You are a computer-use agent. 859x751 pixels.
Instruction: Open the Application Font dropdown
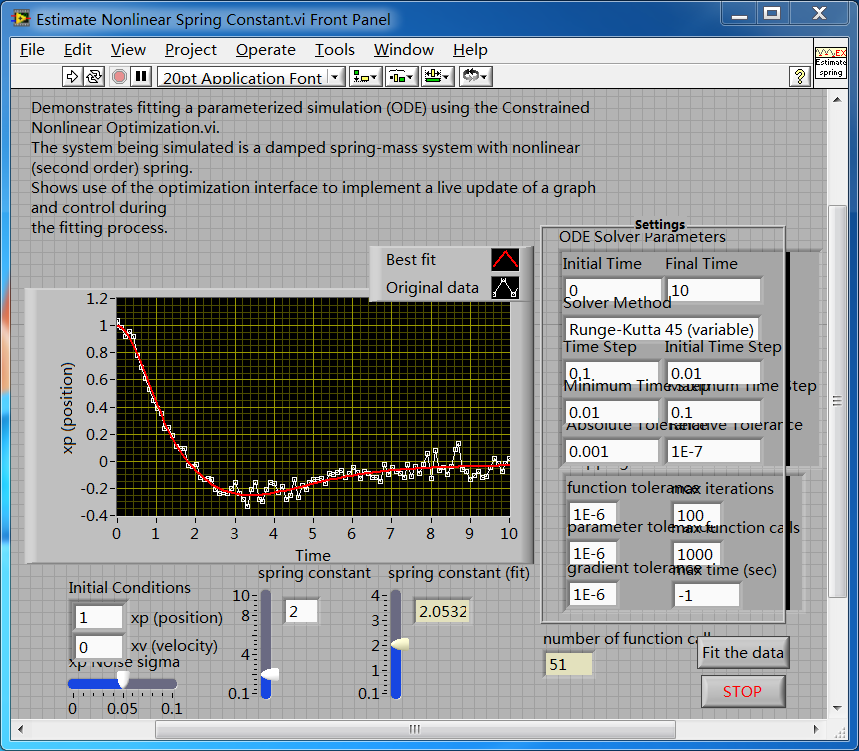(x=251, y=77)
